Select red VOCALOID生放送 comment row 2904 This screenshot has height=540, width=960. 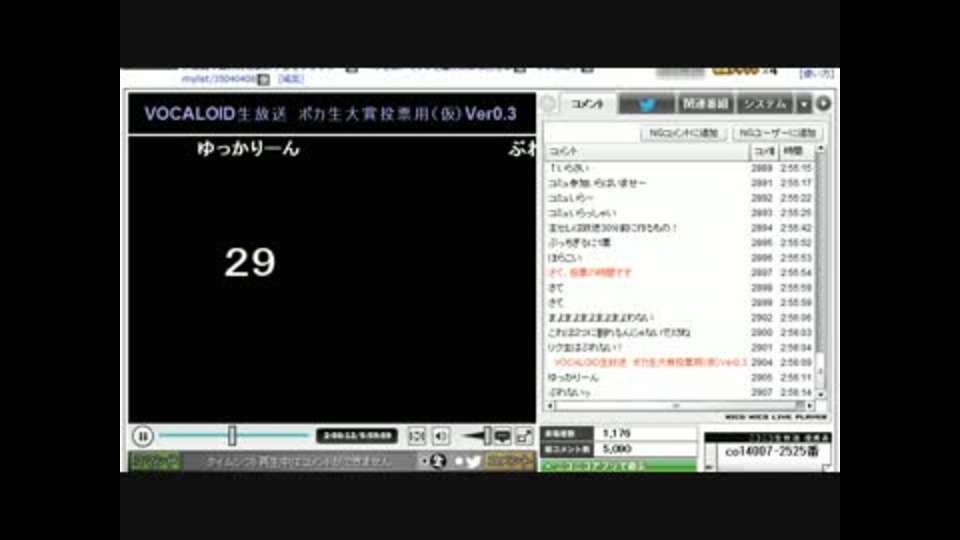tap(680, 362)
